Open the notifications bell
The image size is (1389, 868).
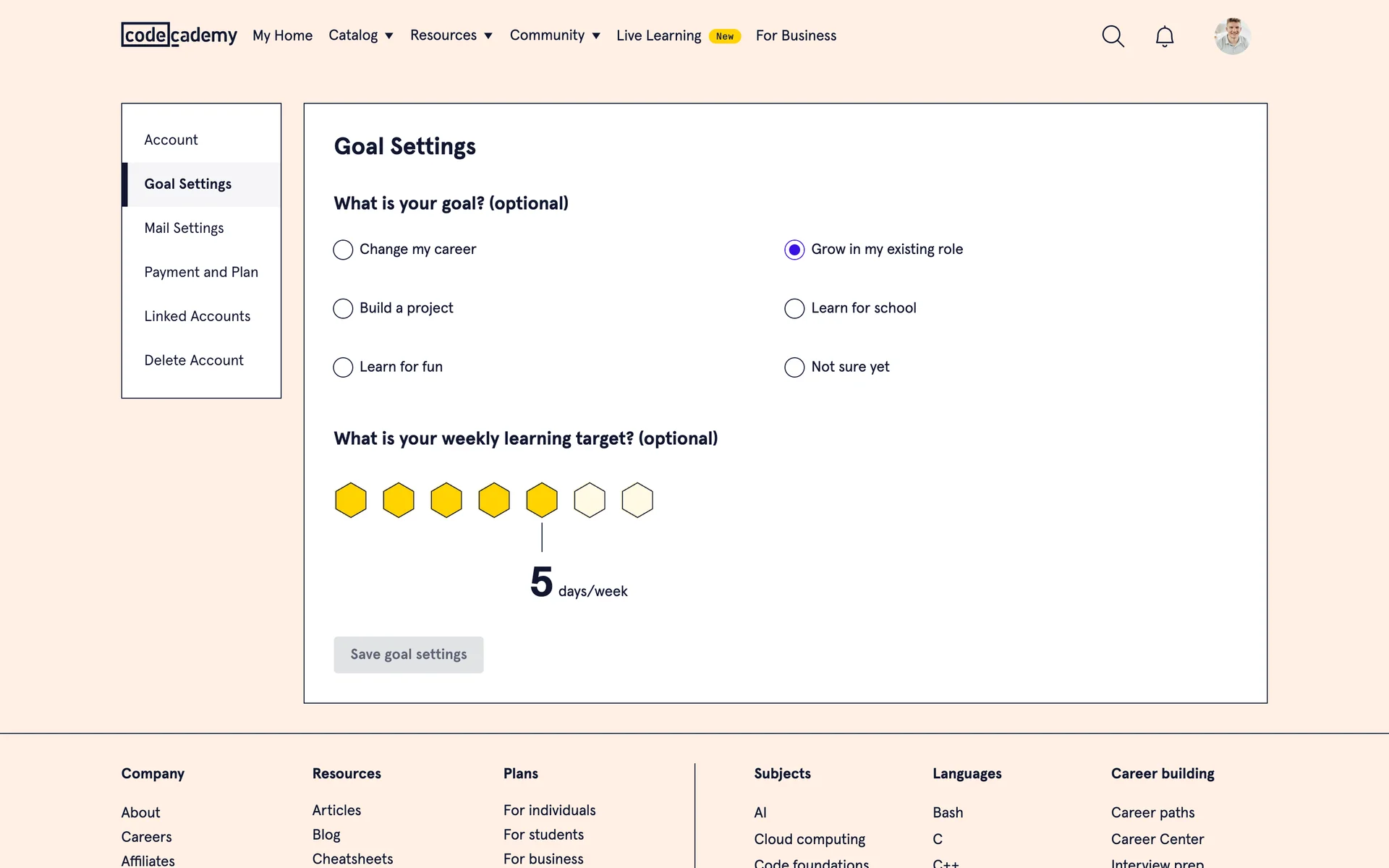point(1164,36)
